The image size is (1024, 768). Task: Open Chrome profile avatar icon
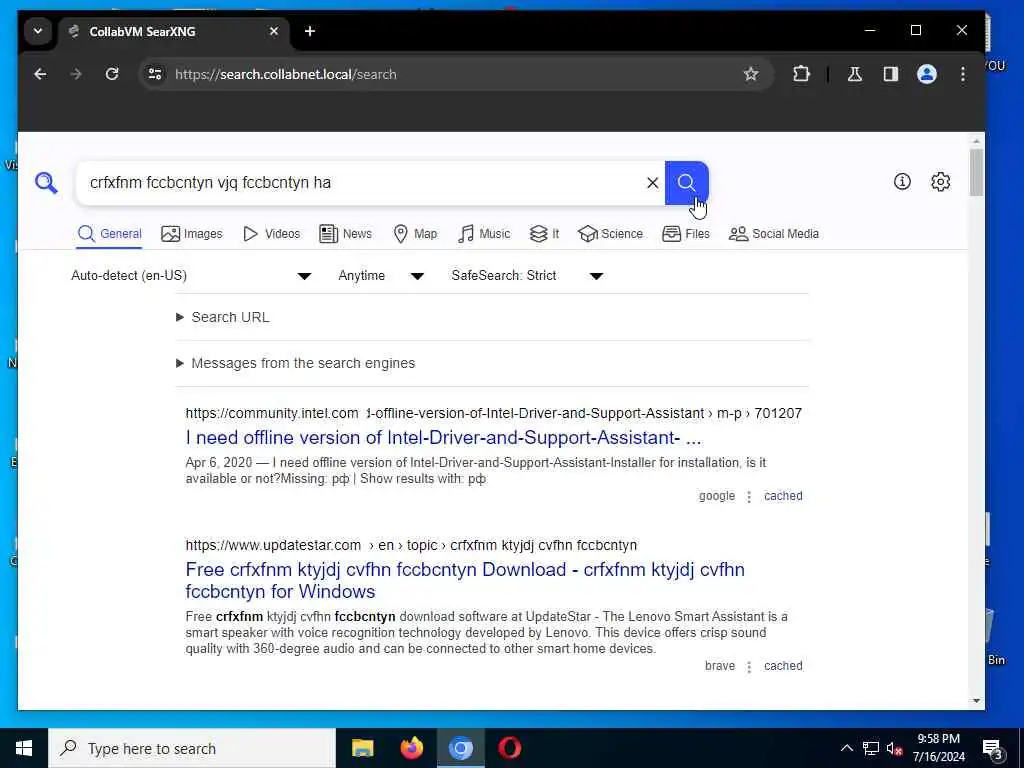(x=927, y=74)
